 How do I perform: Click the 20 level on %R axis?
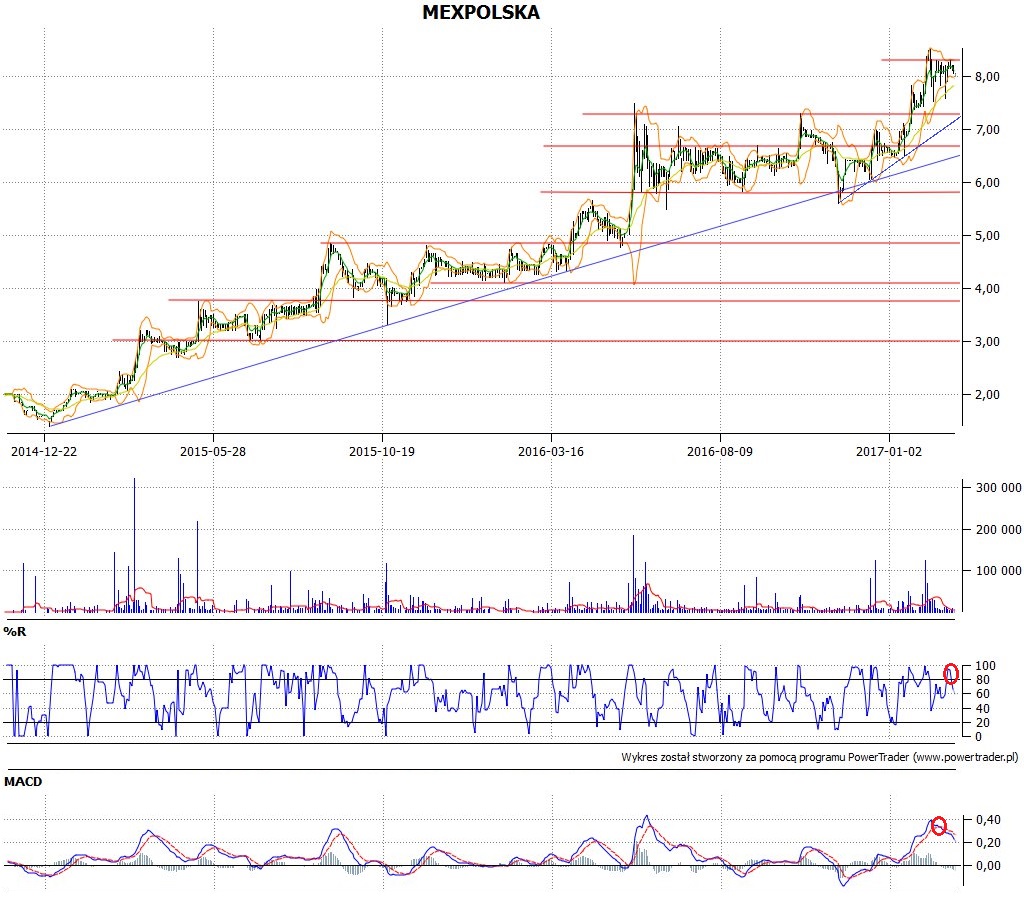click(x=982, y=723)
